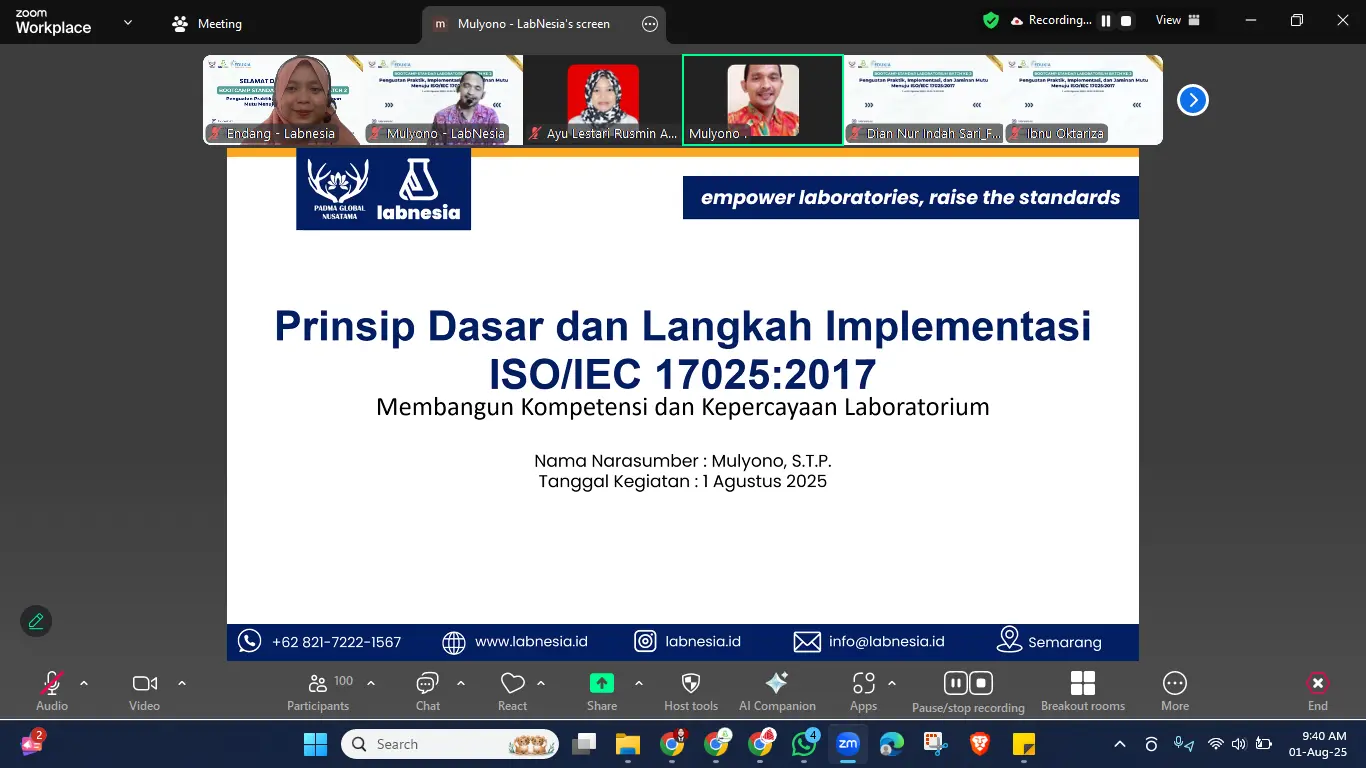Viewport: 1366px width, 768px height.
Task: Click the blue next-participants arrow
Action: (x=1192, y=100)
